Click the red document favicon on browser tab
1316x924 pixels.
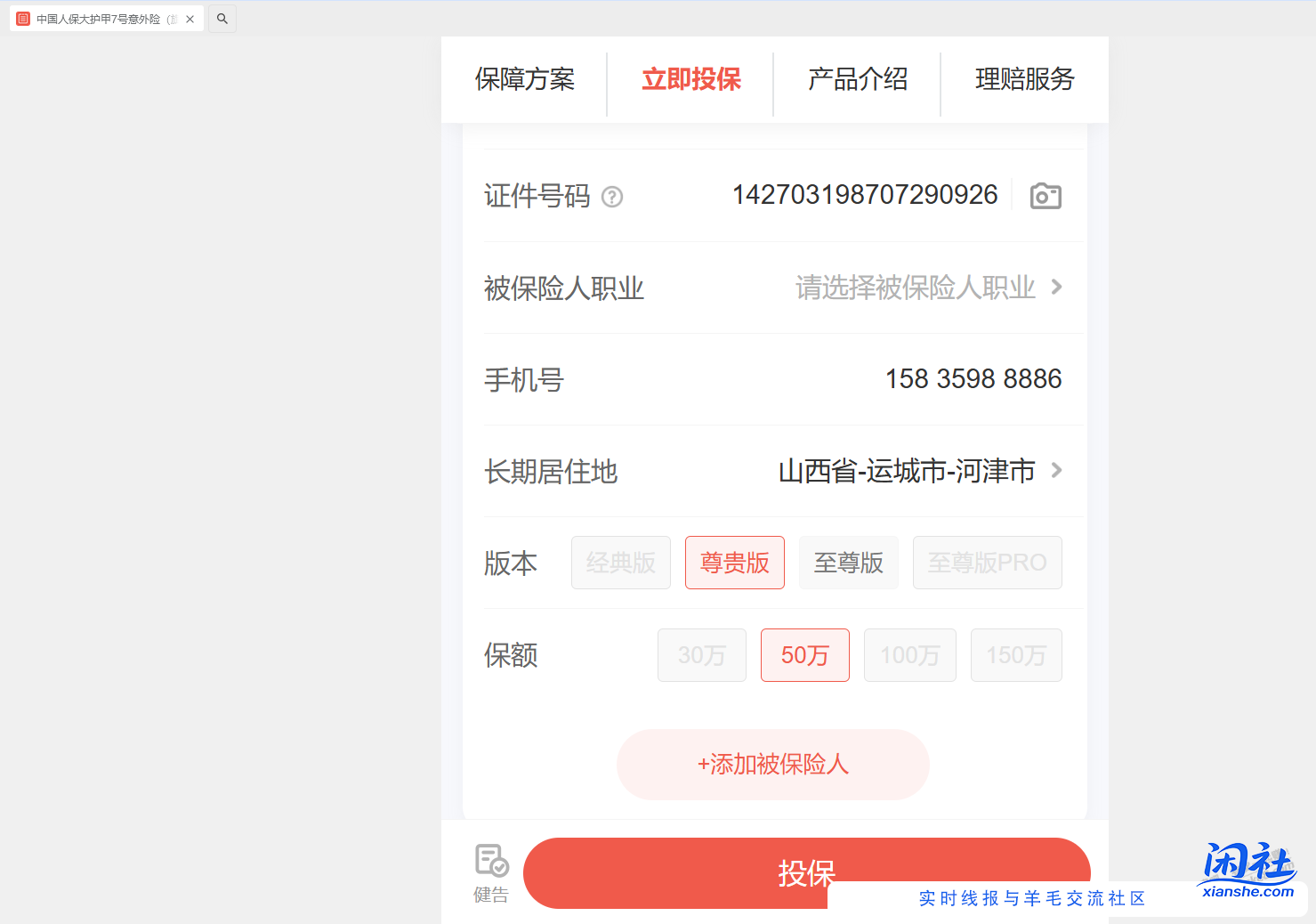pyautogui.click(x=22, y=18)
